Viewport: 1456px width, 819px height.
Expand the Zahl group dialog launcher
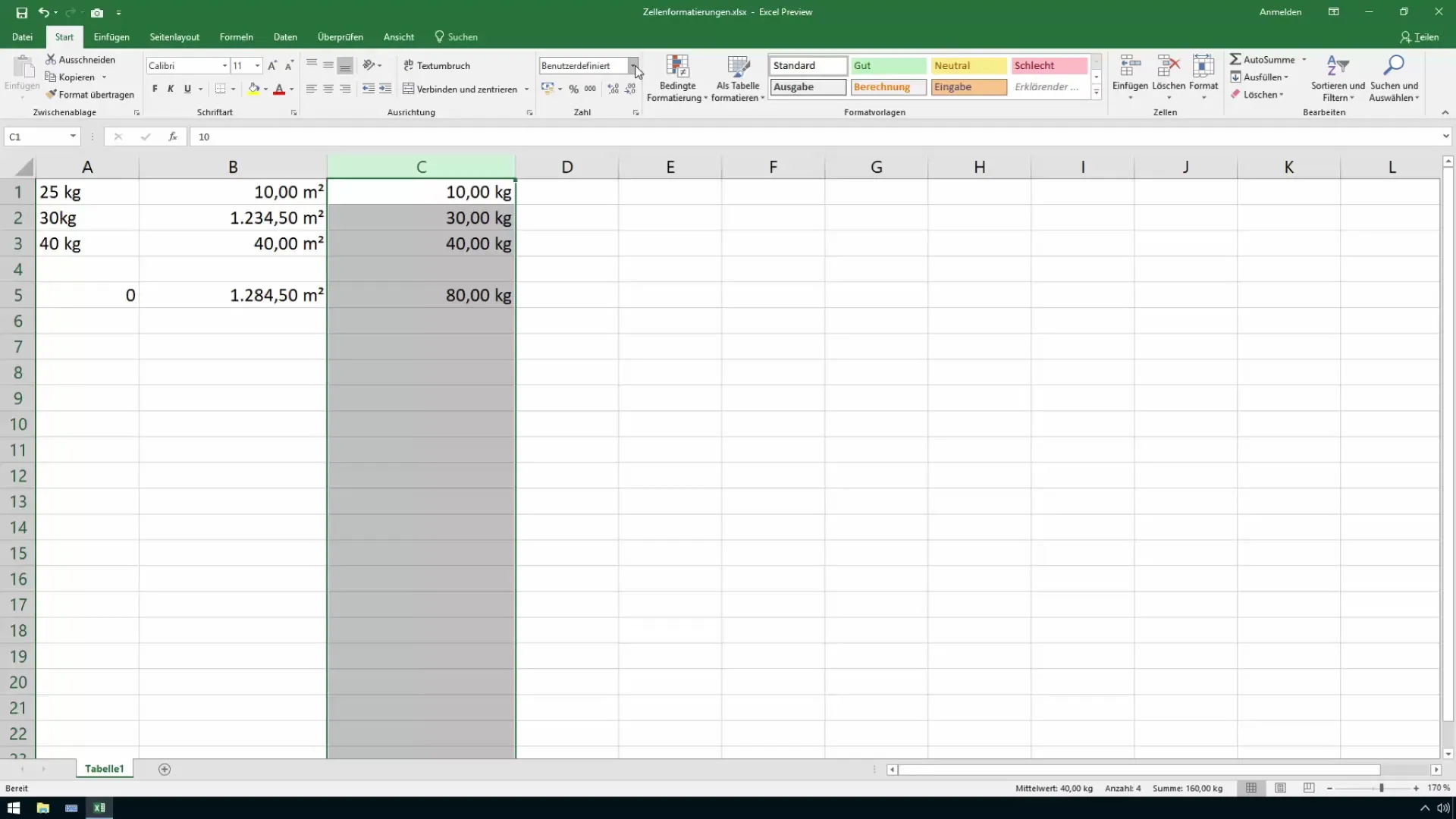click(x=637, y=112)
